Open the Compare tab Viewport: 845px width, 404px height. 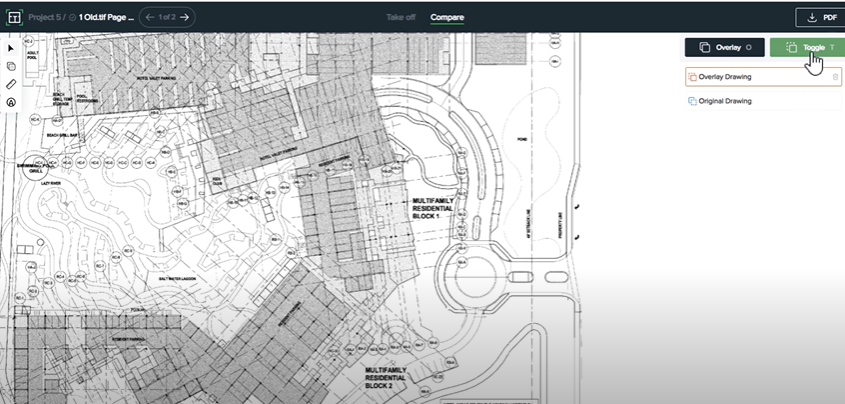(x=447, y=17)
